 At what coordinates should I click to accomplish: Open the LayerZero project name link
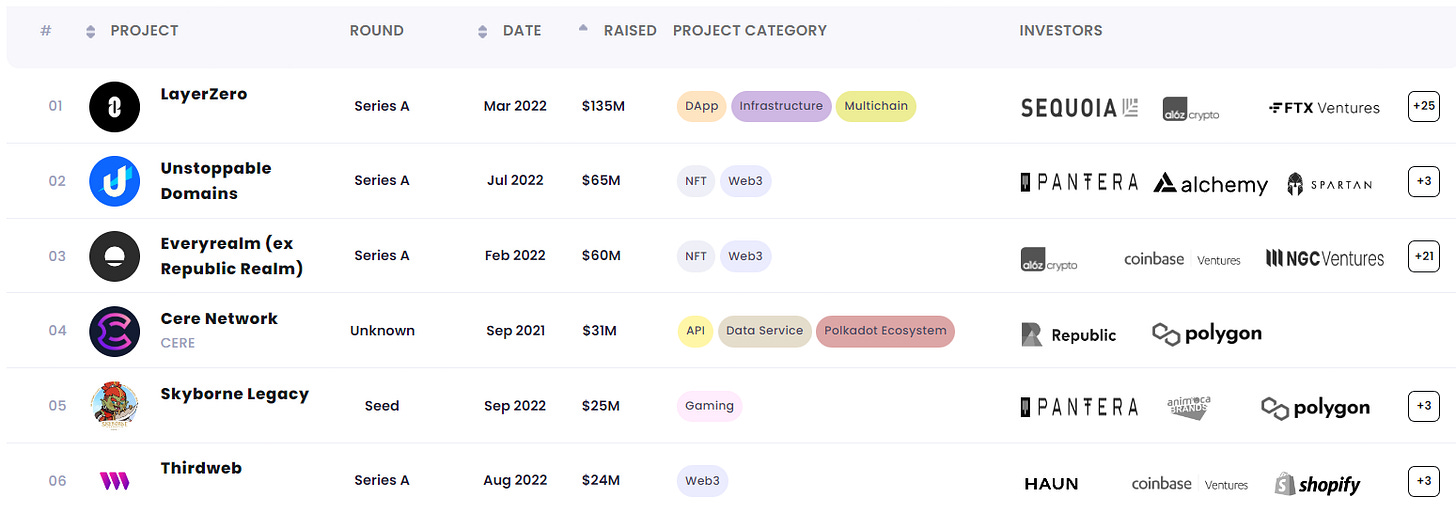(x=204, y=94)
